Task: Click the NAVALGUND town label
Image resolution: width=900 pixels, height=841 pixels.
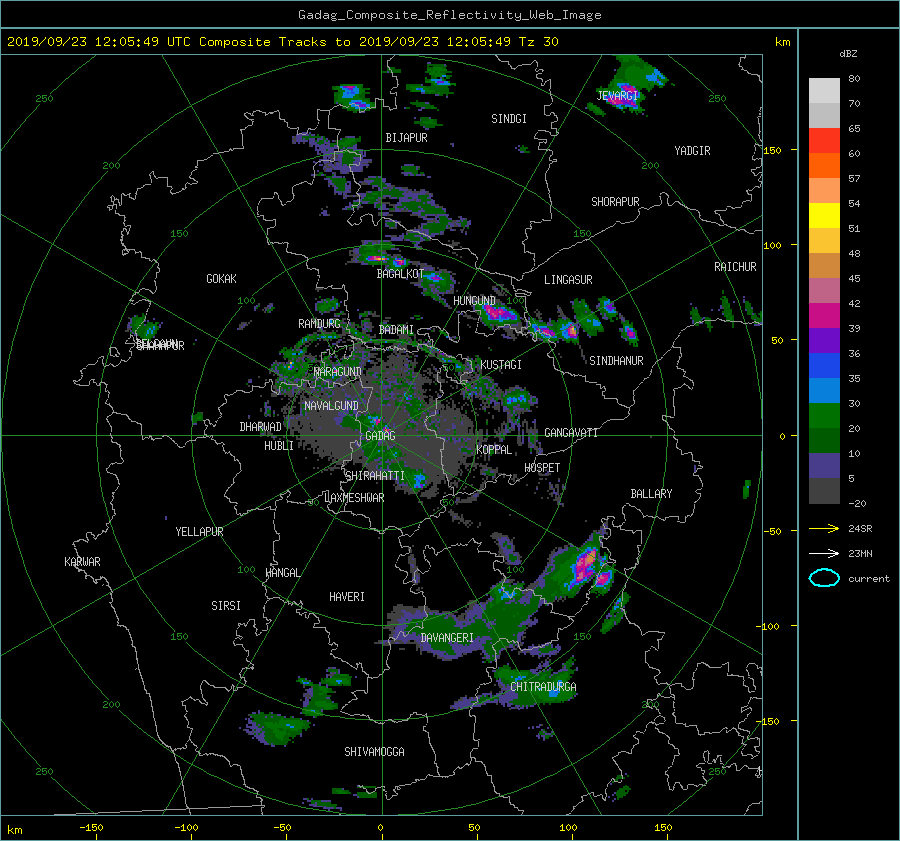Action: point(331,406)
